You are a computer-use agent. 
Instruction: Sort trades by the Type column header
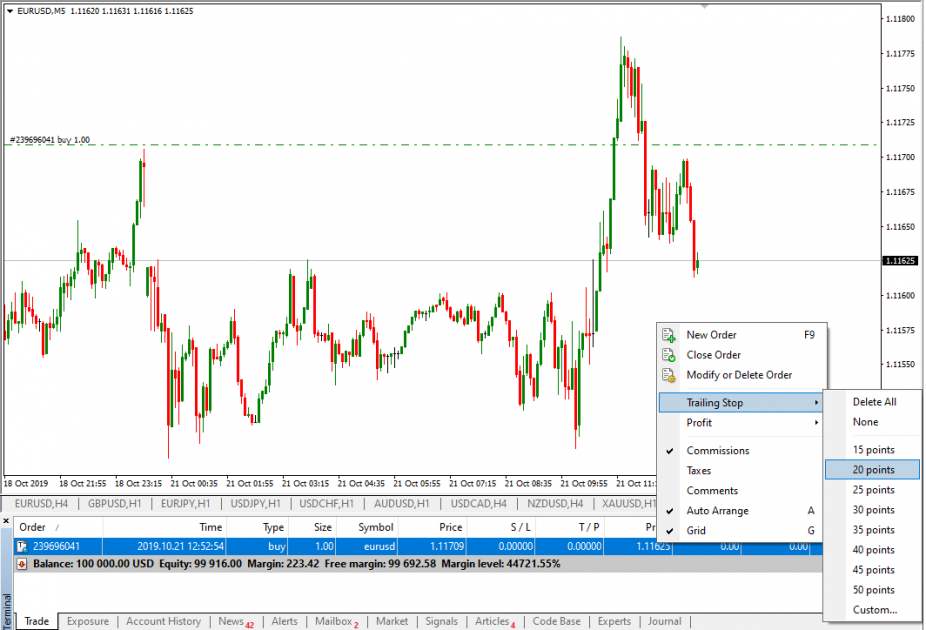pos(258,527)
